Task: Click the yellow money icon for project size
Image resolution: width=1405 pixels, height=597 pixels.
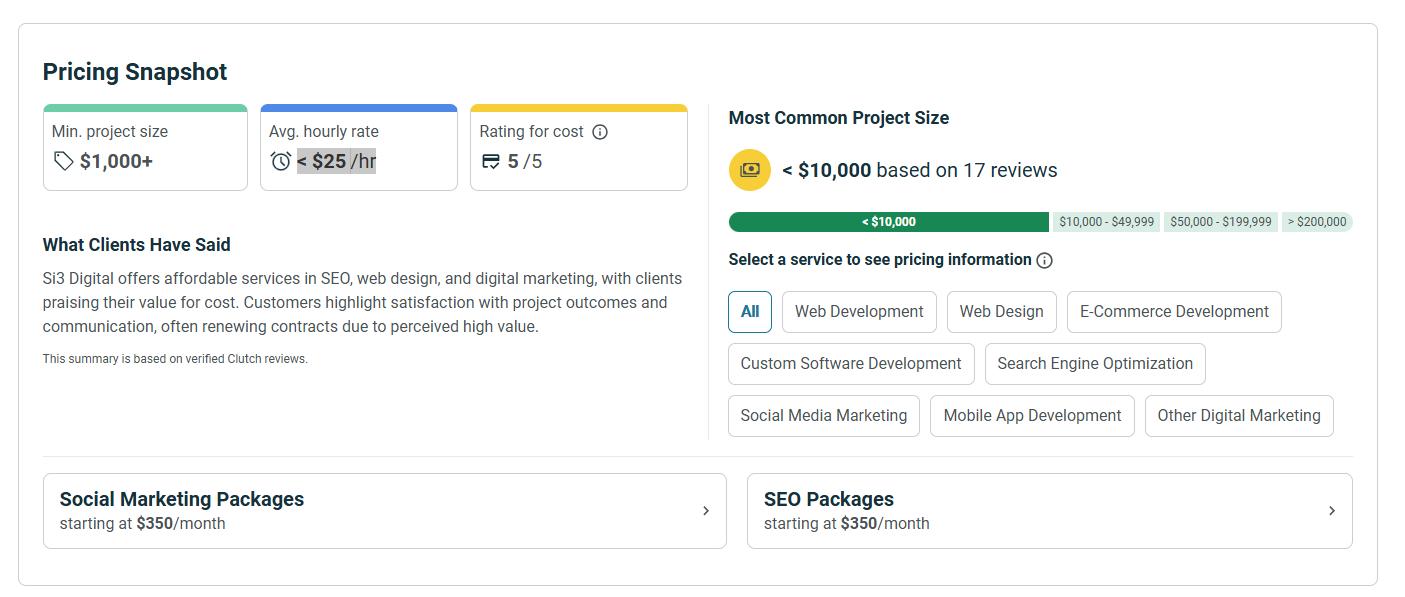Action: (x=750, y=170)
